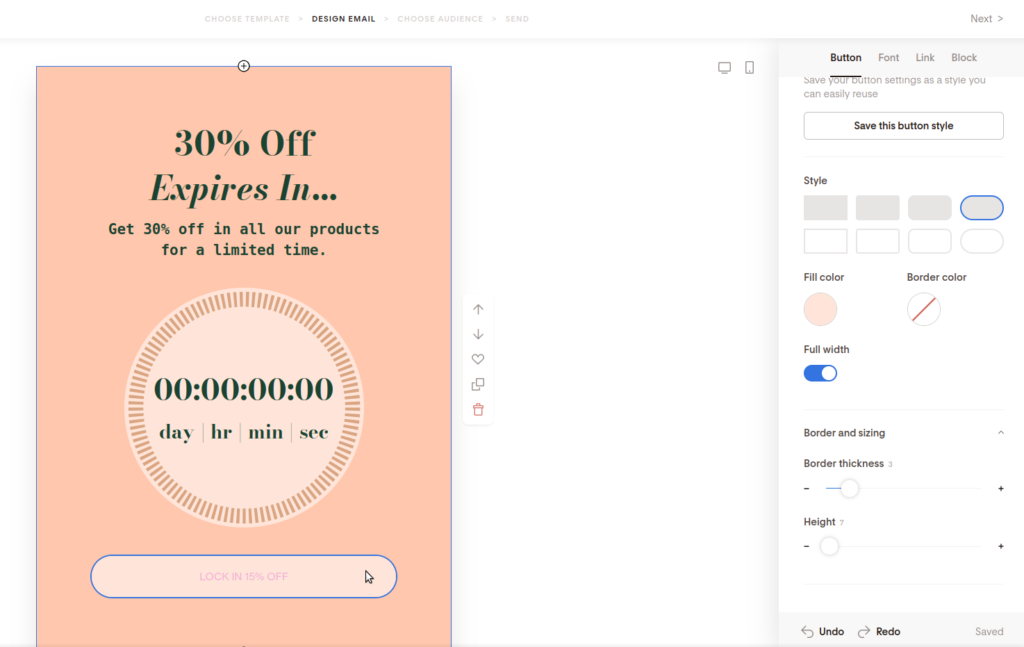The width and height of the screenshot is (1024, 647).
Task: Select filled pill button style
Action: pyautogui.click(x=982, y=208)
